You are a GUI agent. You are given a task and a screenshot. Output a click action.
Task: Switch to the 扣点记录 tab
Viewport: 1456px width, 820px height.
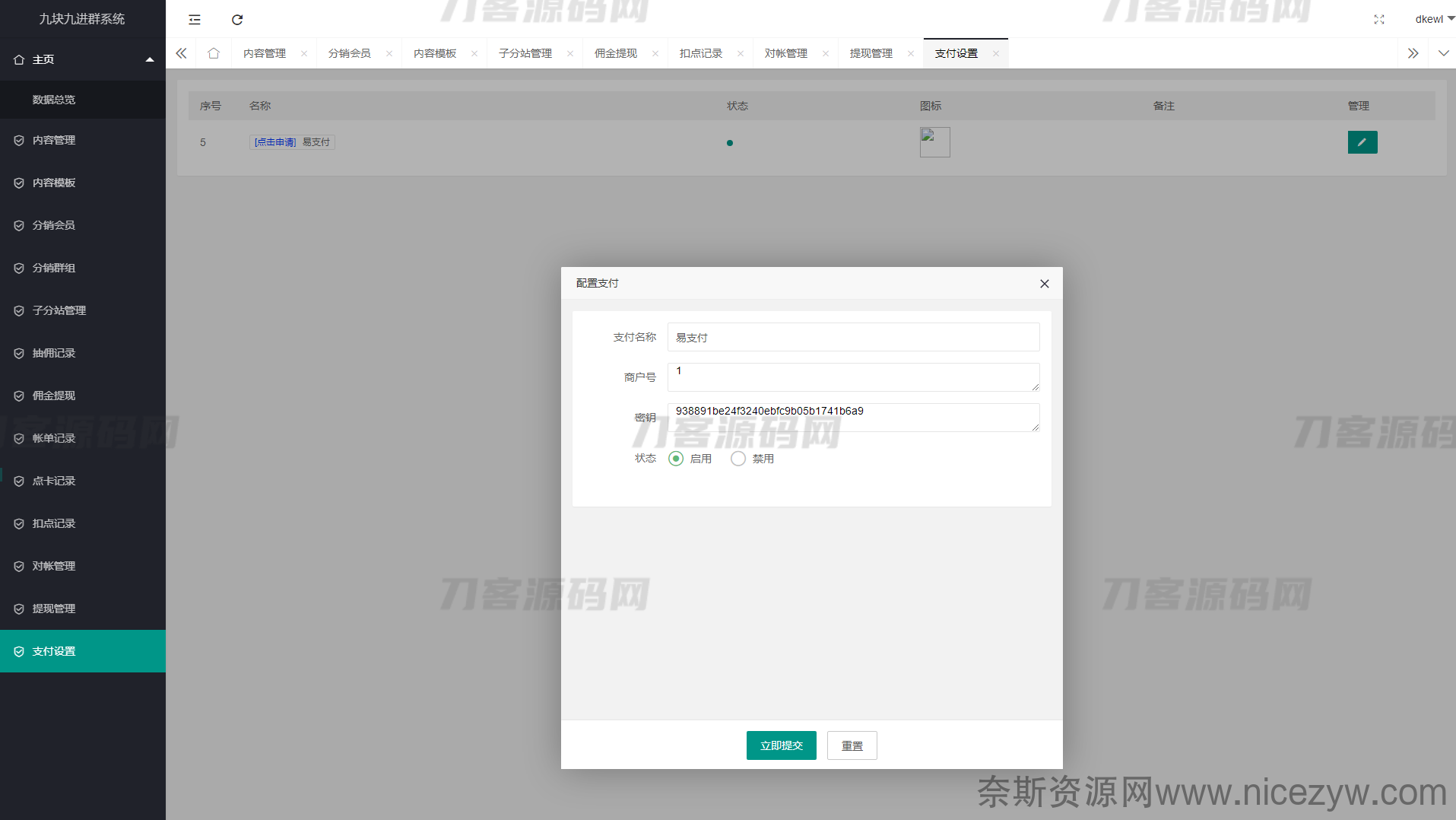tap(701, 53)
